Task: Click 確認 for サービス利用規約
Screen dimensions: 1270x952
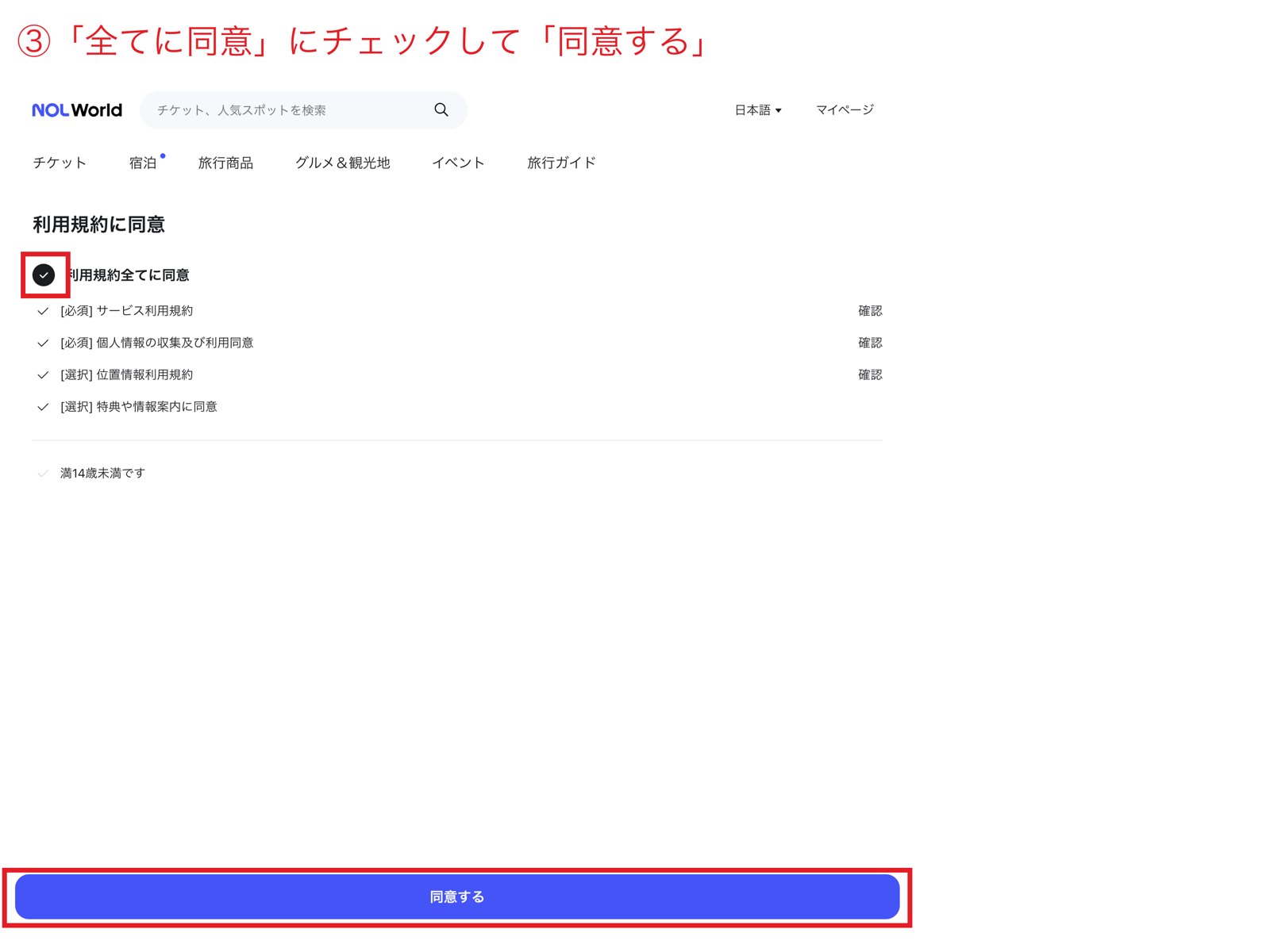Action: [x=870, y=311]
